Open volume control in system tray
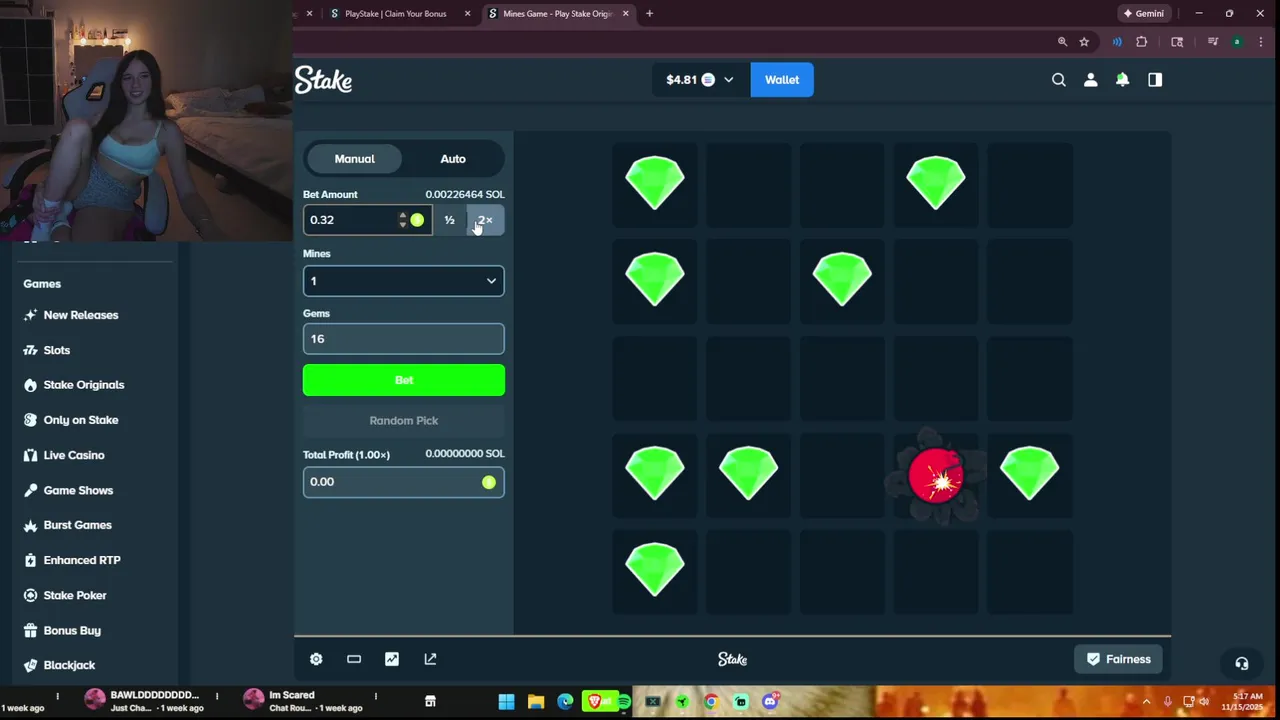Viewport: 1280px width, 720px height. click(1203, 702)
